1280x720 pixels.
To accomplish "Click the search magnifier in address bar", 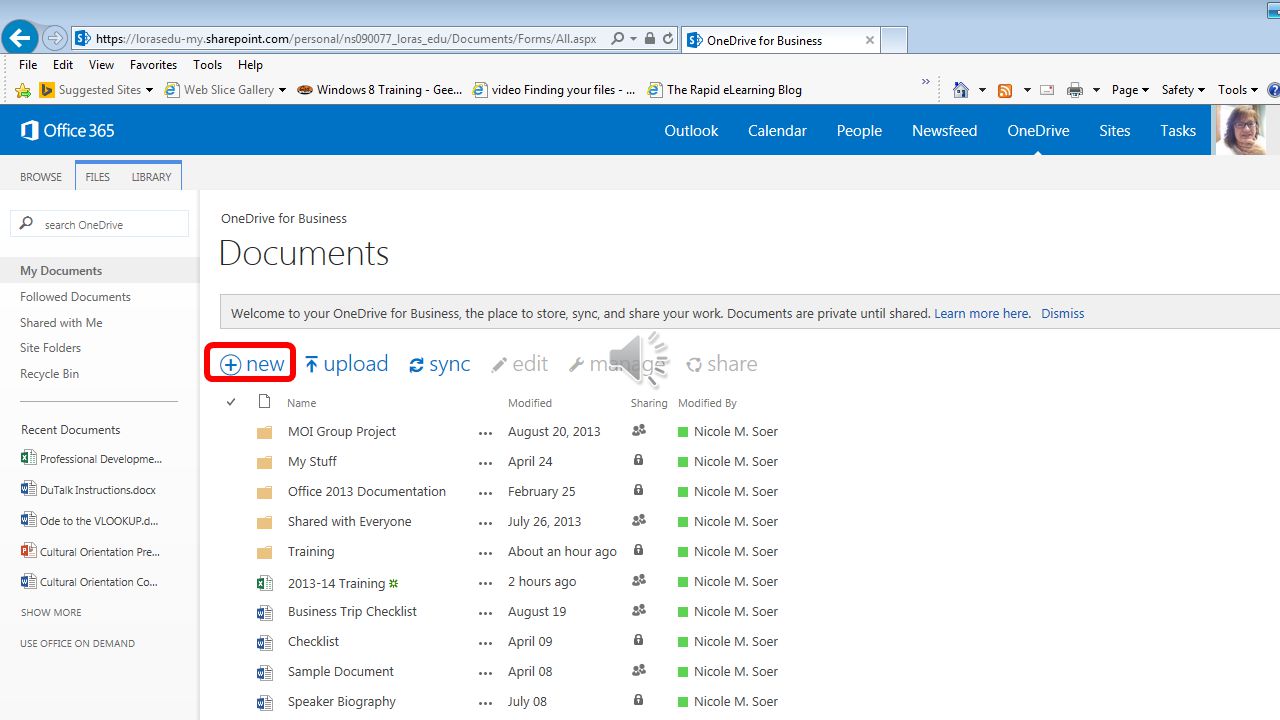I will pos(618,39).
